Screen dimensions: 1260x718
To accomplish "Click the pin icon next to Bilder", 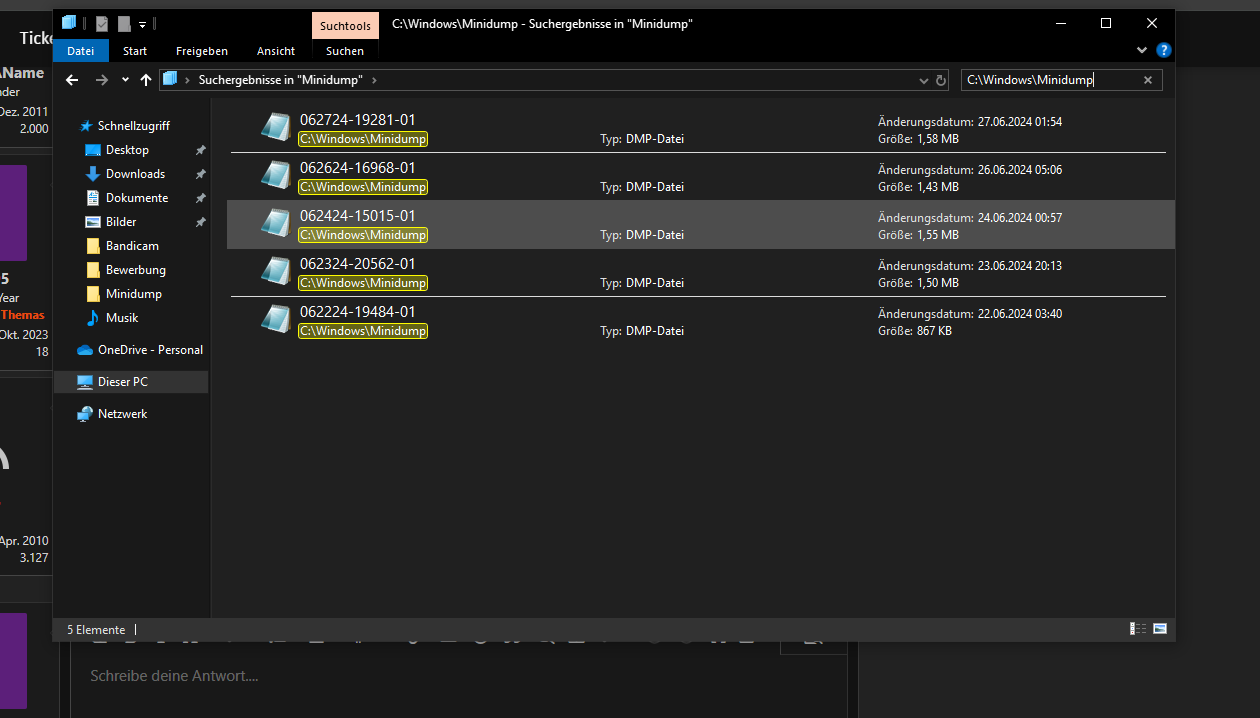I will coord(200,222).
